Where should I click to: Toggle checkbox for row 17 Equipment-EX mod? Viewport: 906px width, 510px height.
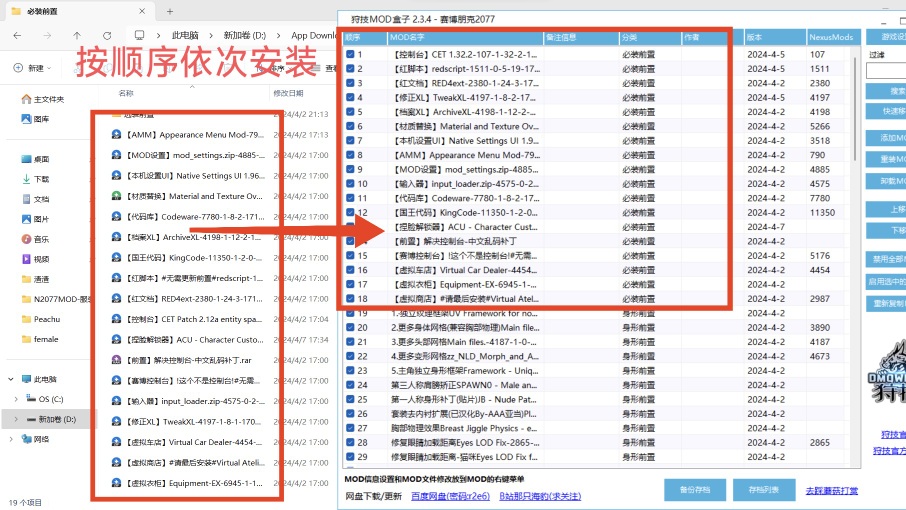350,284
